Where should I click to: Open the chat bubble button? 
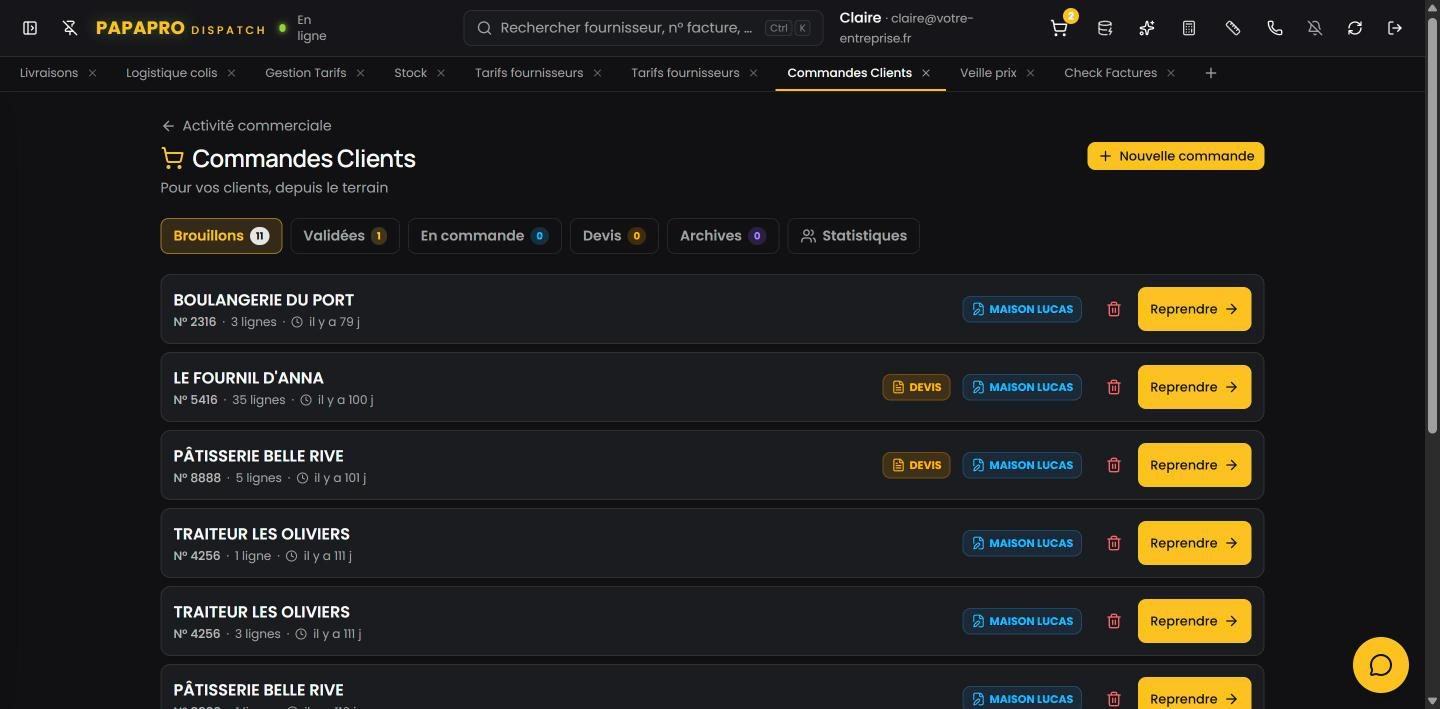[x=1381, y=665]
